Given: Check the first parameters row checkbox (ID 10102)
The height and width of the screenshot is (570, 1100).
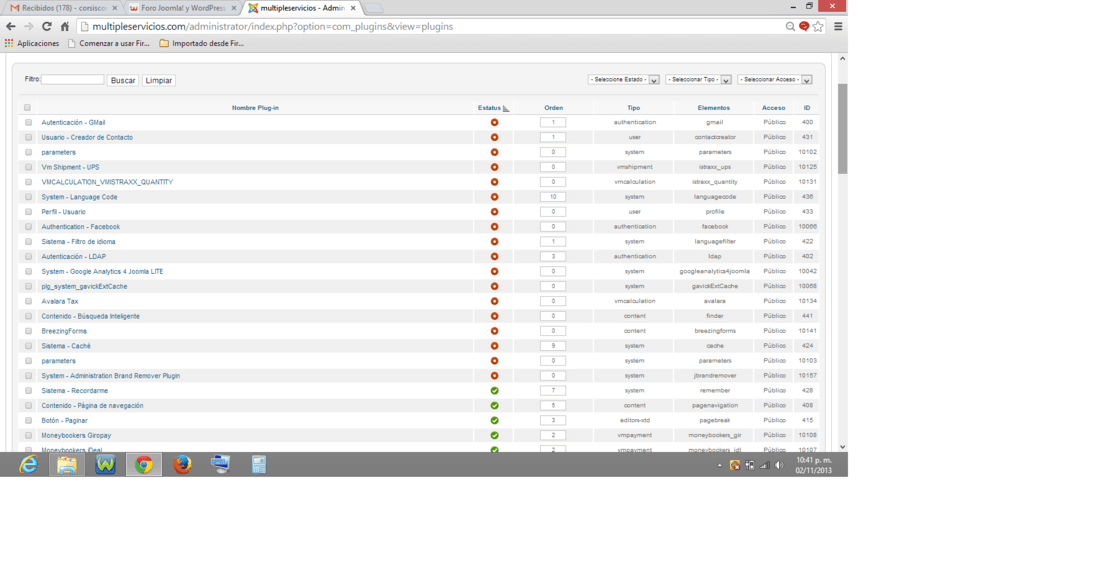Looking at the screenshot, I should pyautogui.click(x=28, y=152).
